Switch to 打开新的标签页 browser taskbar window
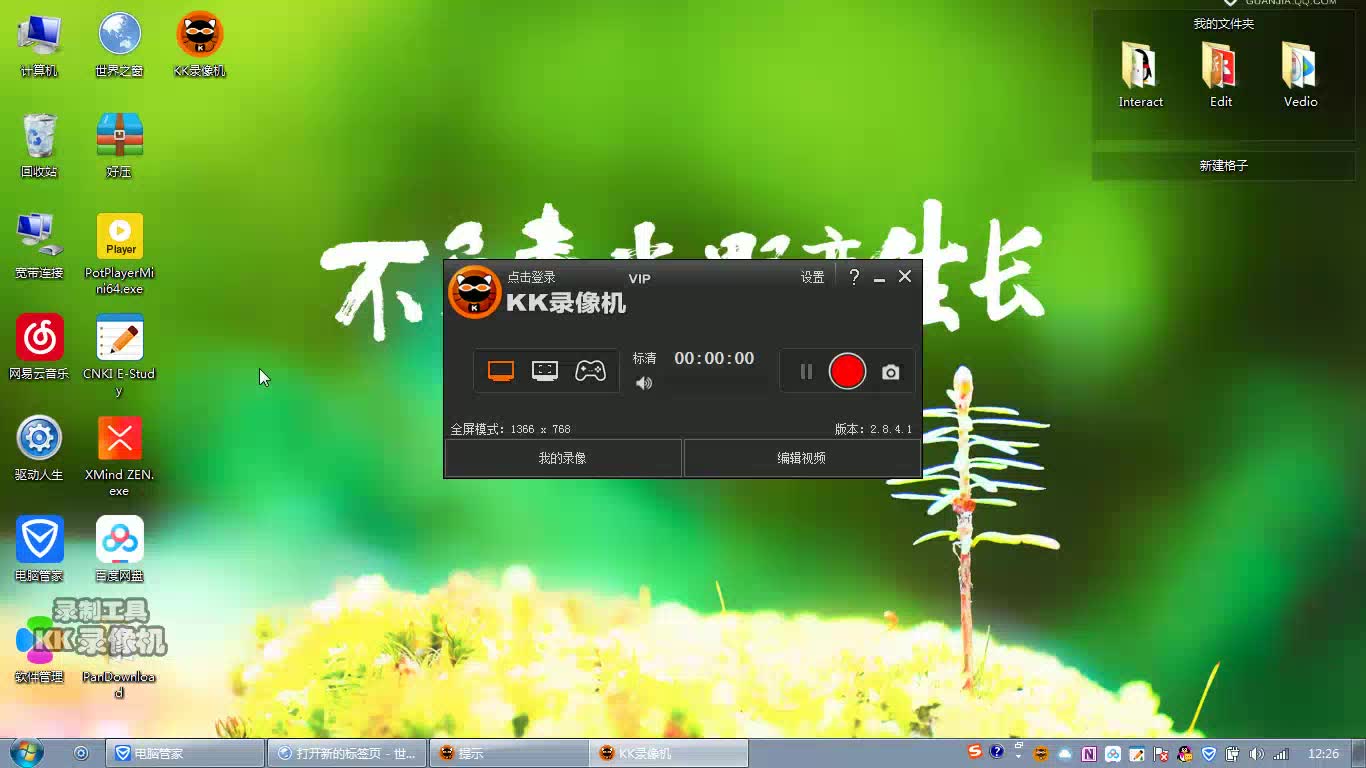The height and width of the screenshot is (768, 1366). pos(347,753)
